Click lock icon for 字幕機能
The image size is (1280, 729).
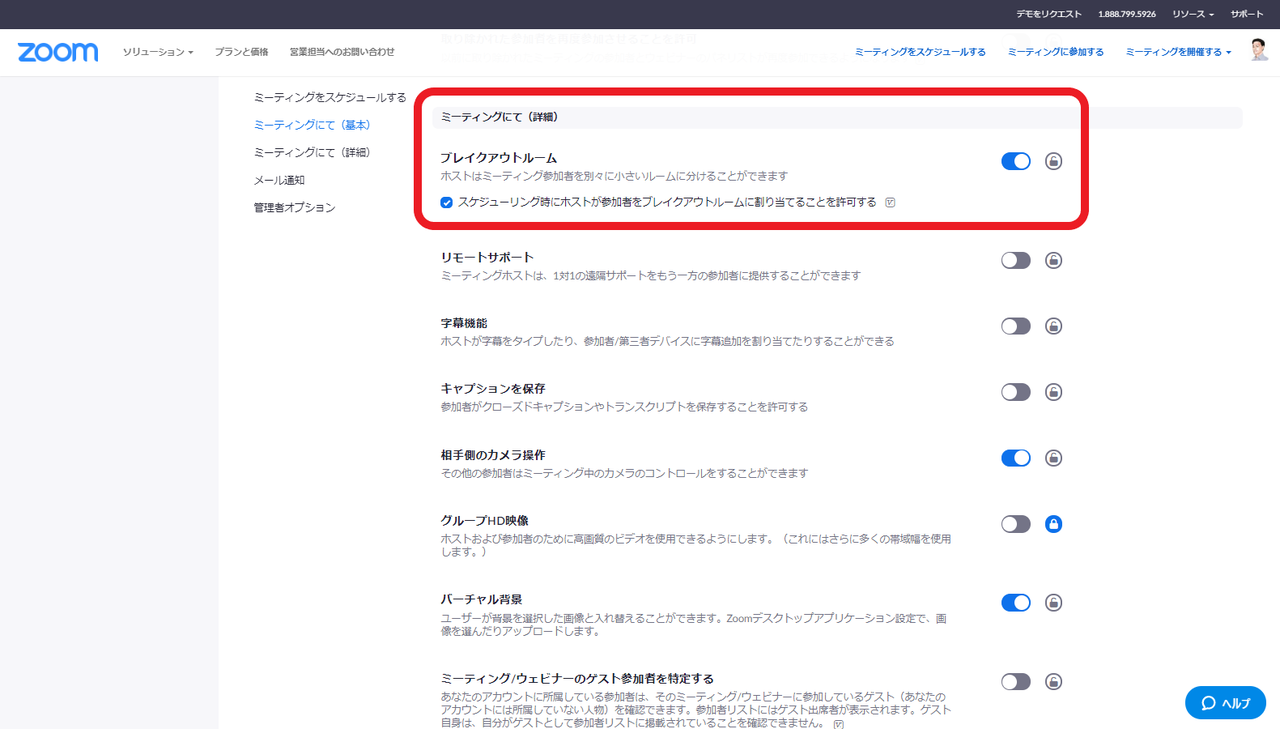point(1053,326)
